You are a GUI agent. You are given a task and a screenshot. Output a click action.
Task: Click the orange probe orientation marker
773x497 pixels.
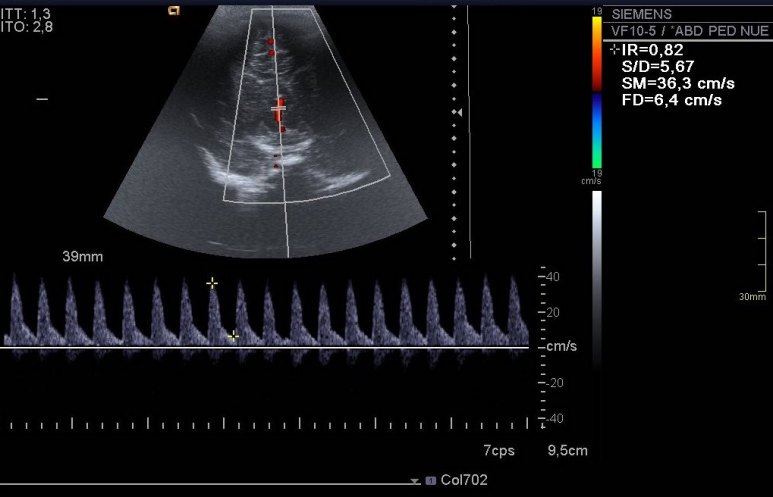[x=174, y=11]
